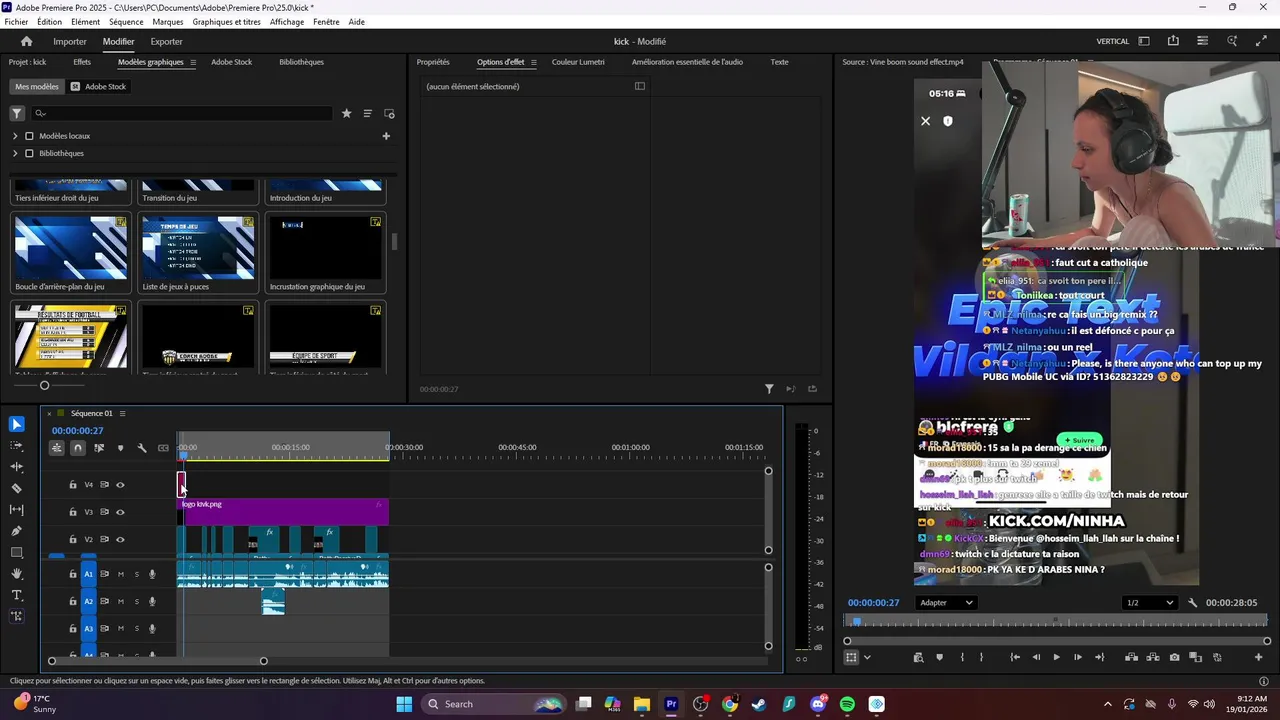
Task: Click the template thumbnail size slider
Action: click(x=44, y=385)
